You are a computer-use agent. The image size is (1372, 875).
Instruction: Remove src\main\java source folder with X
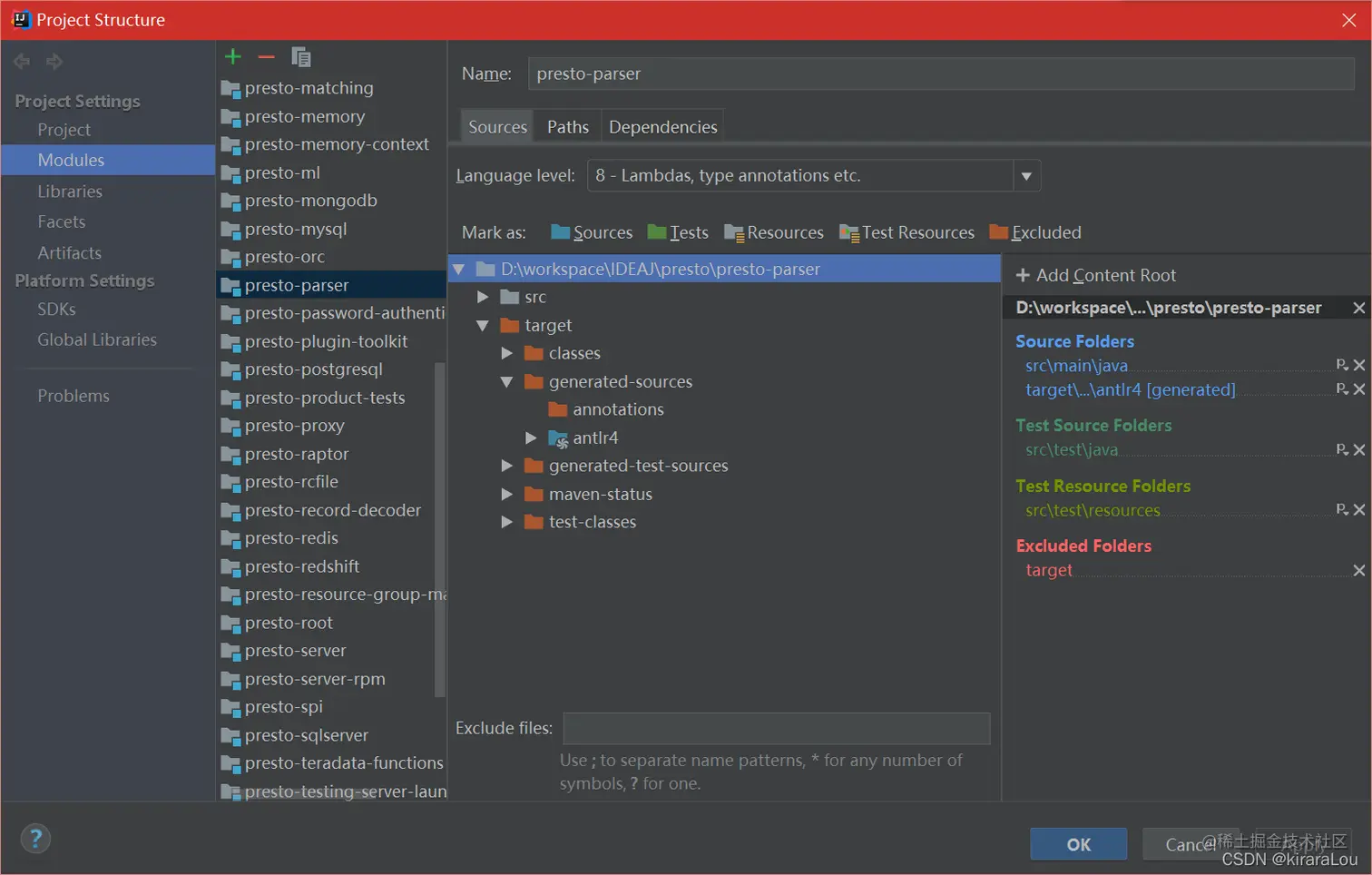(x=1358, y=365)
